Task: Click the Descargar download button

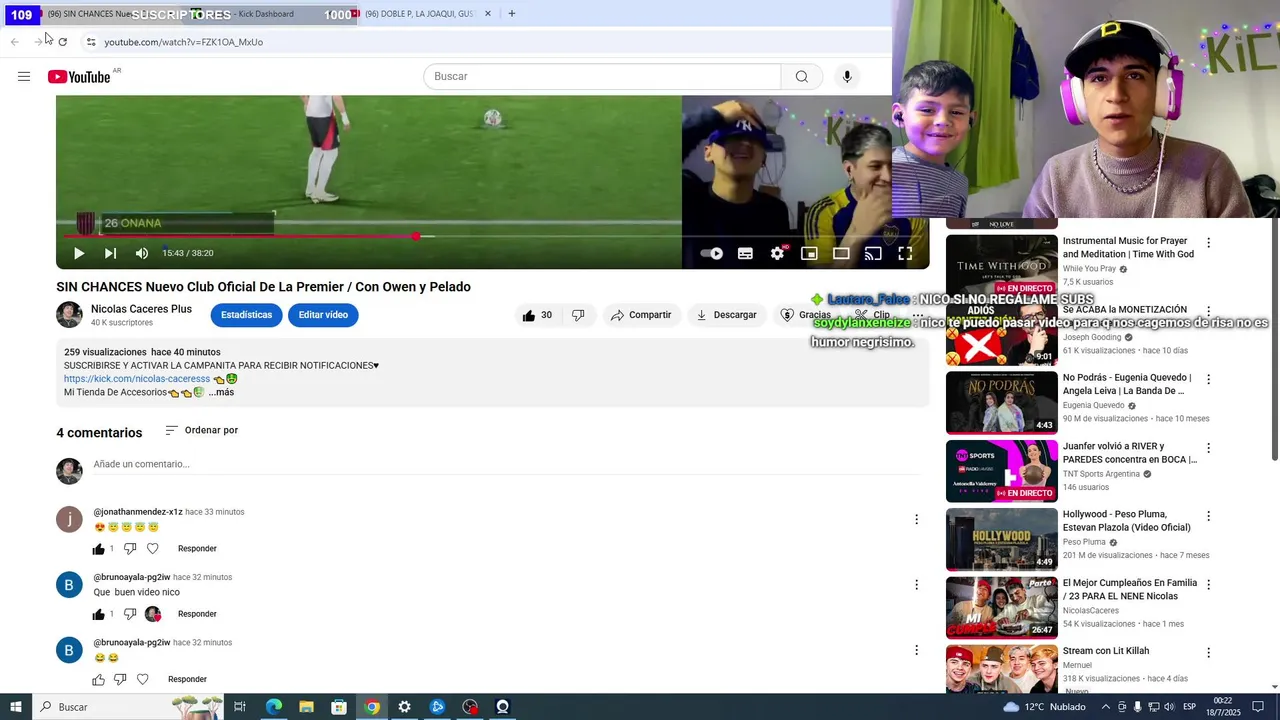Action: [x=727, y=315]
